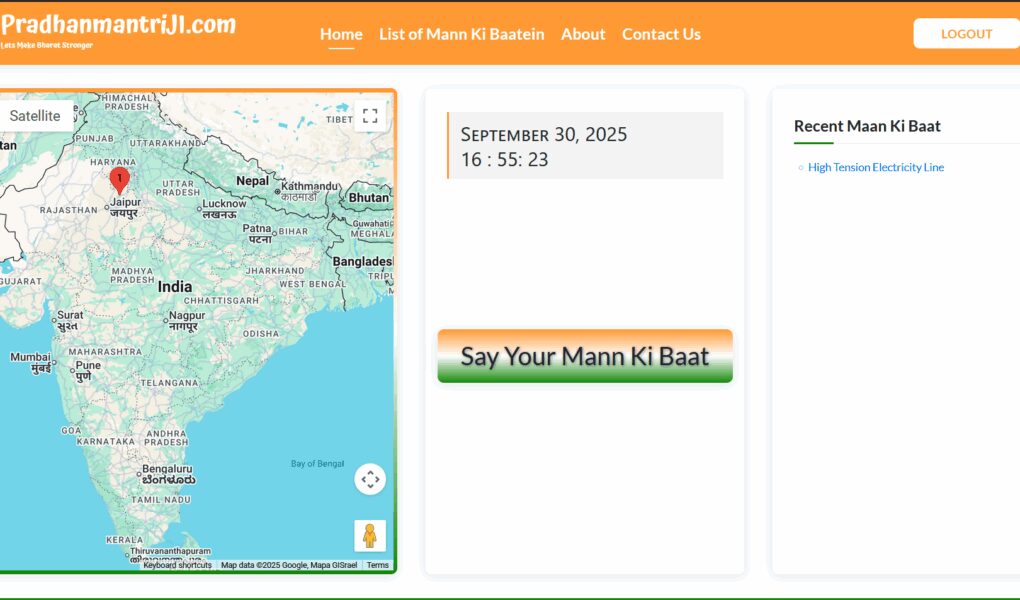
Task: Open High Tension Electricity Line link
Action: tap(876, 167)
